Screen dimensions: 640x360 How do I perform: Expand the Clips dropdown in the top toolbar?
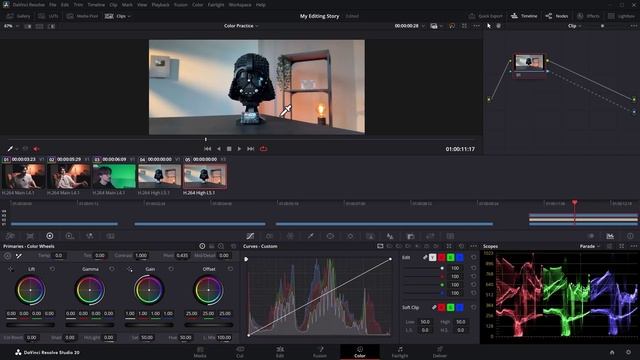[118, 16]
